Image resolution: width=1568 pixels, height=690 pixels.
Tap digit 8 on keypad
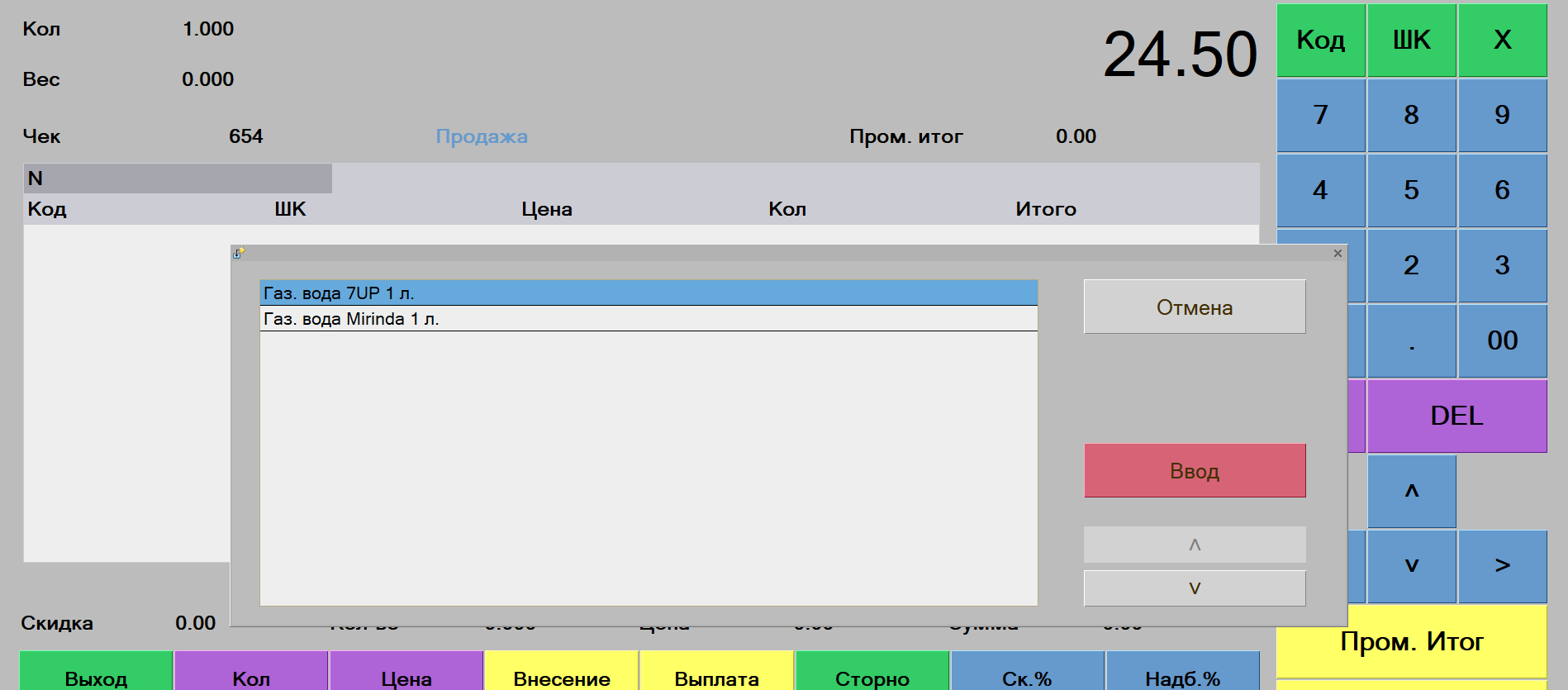click(x=1411, y=116)
